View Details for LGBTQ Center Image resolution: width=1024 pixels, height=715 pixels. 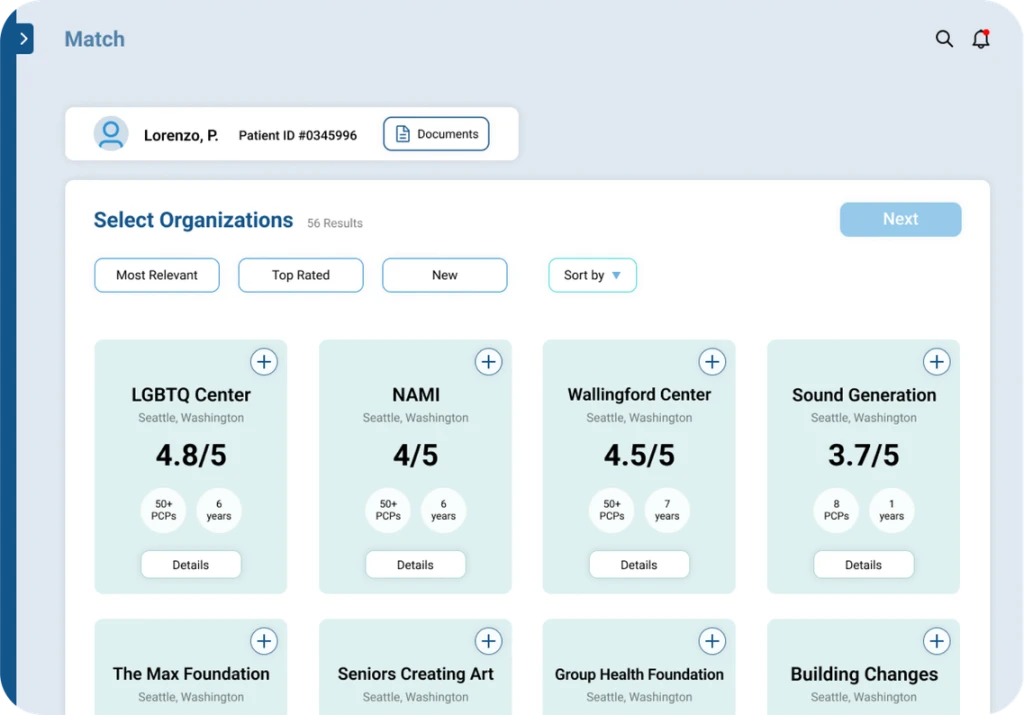191,565
